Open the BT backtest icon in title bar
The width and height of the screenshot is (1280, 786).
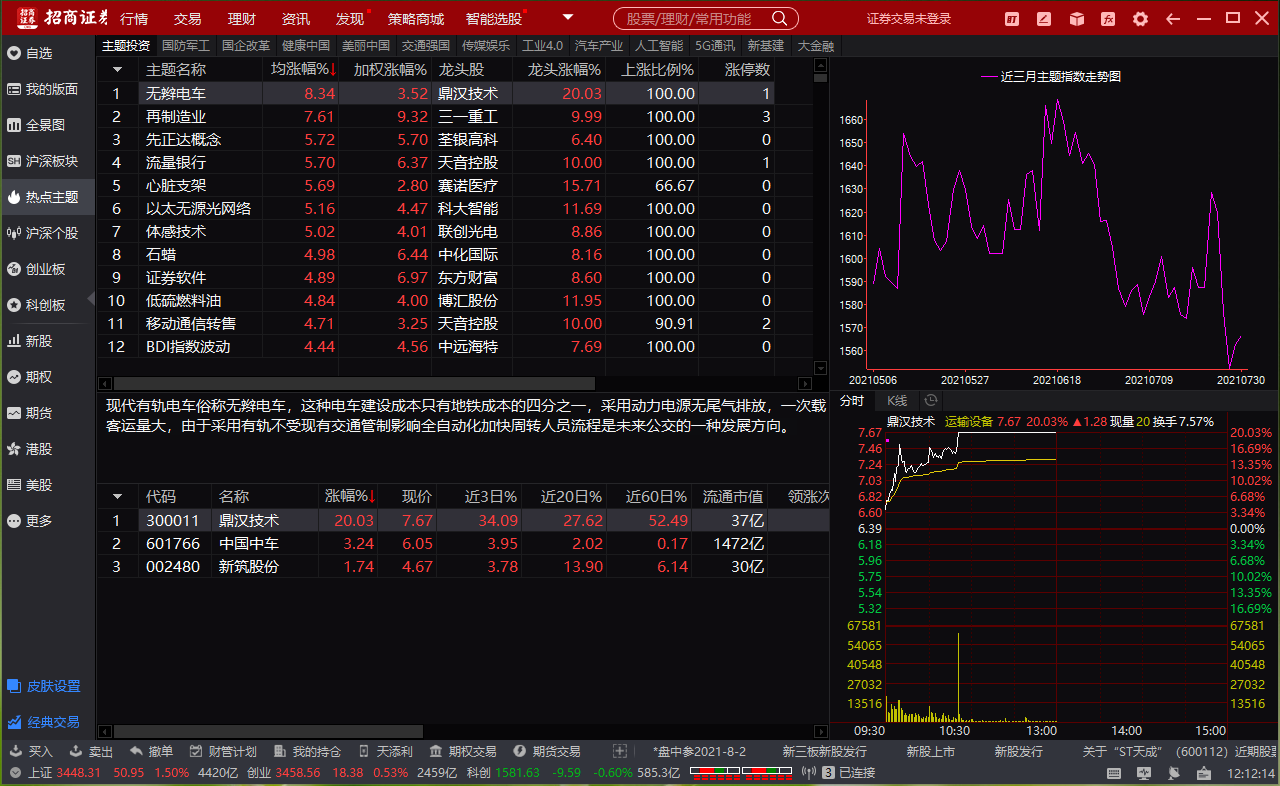coord(1012,19)
